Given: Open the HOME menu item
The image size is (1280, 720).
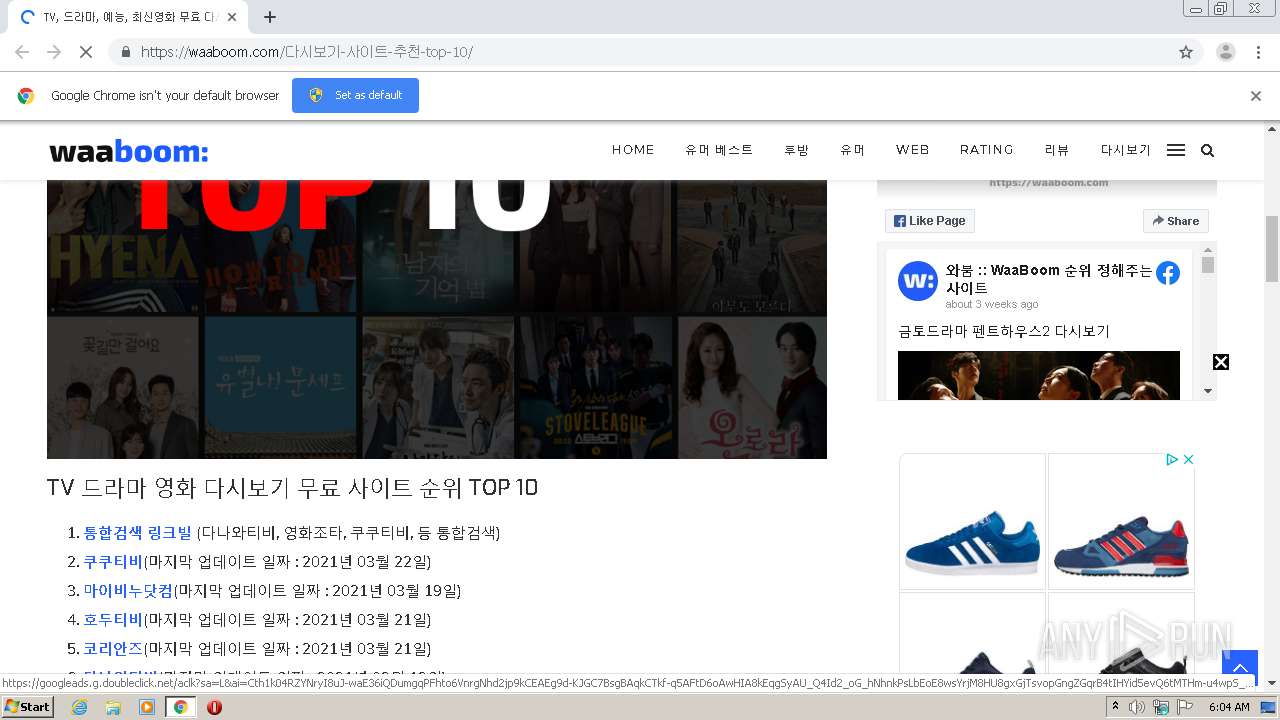Looking at the screenshot, I should [633, 150].
